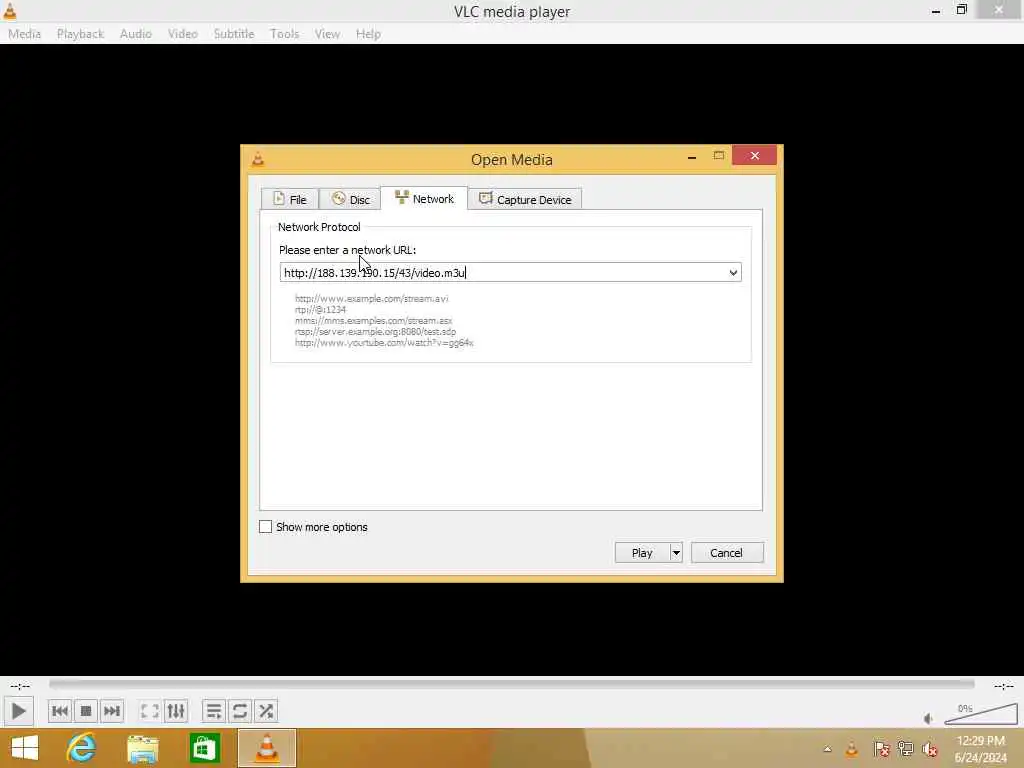Close the Open Media dialog
This screenshot has width=1024, height=768.
[754, 155]
